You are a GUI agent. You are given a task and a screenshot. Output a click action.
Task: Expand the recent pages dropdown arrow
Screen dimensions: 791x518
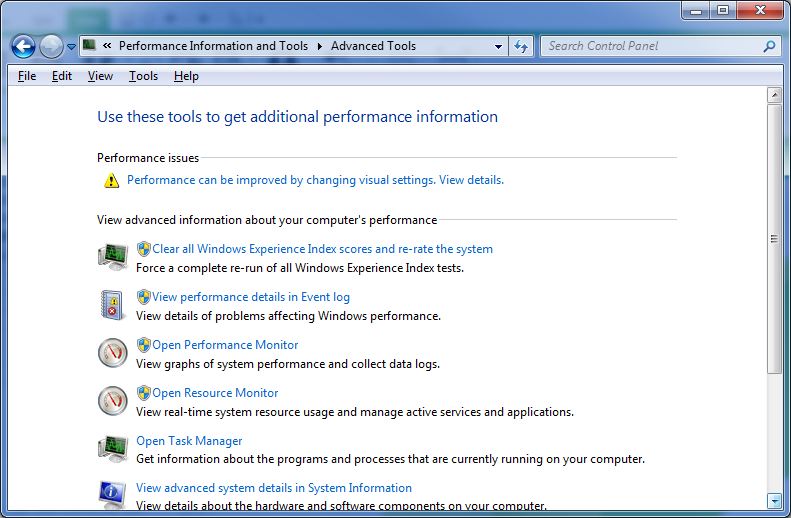pos(72,46)
